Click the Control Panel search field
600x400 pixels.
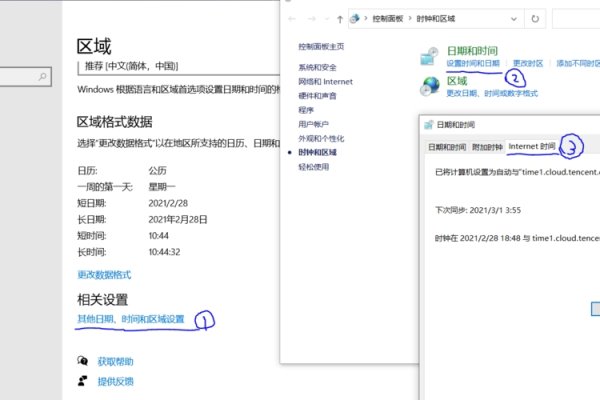(x=576, y=19)
